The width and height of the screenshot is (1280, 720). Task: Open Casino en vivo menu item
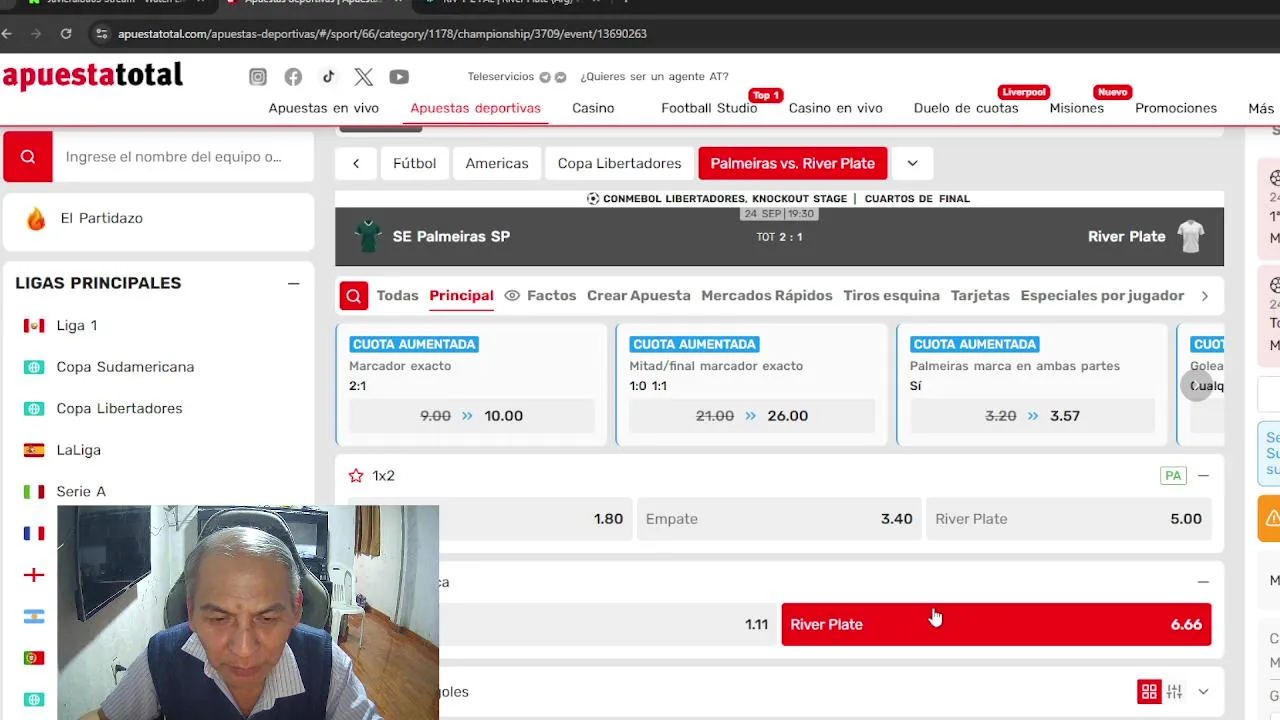[836, 108]
